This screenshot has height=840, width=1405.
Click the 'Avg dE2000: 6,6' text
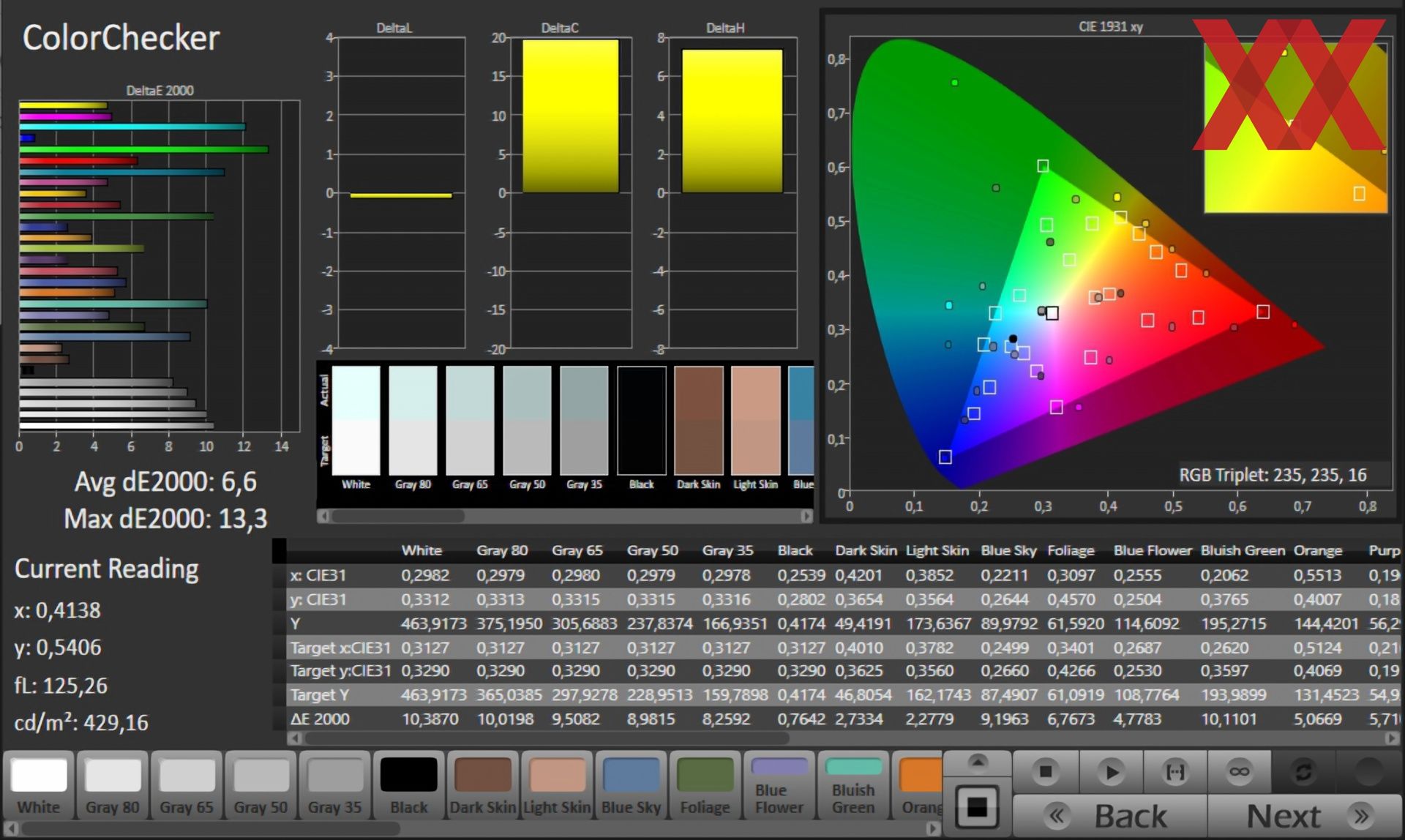pyautogui.click(x=165, y=481)
